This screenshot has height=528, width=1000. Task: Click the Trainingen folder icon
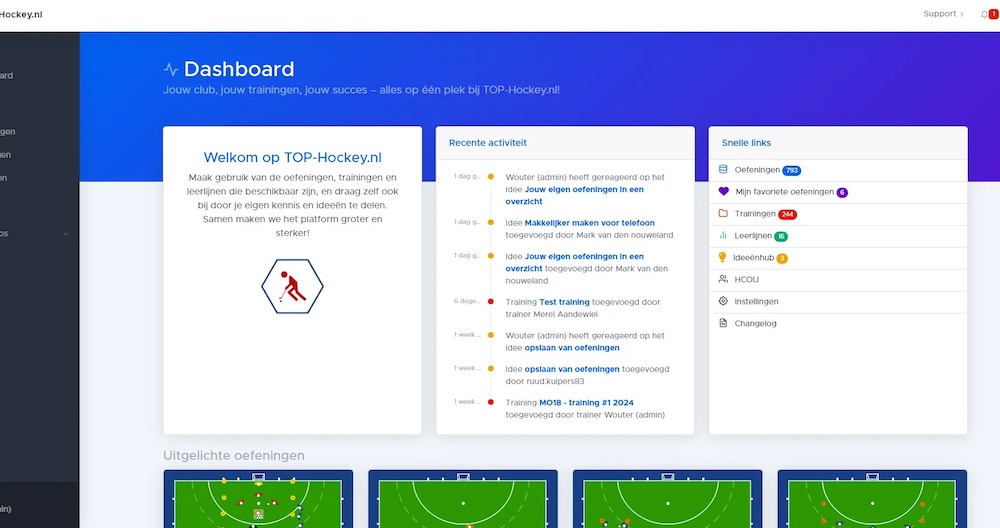[x=724, y=213]
